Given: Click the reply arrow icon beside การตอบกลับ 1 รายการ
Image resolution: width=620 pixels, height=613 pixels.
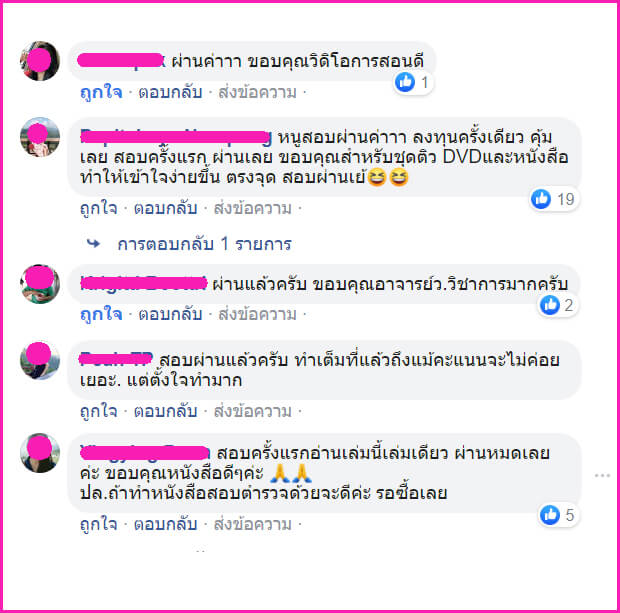Looking at the screenshot, I should click(x=93, y=243).
